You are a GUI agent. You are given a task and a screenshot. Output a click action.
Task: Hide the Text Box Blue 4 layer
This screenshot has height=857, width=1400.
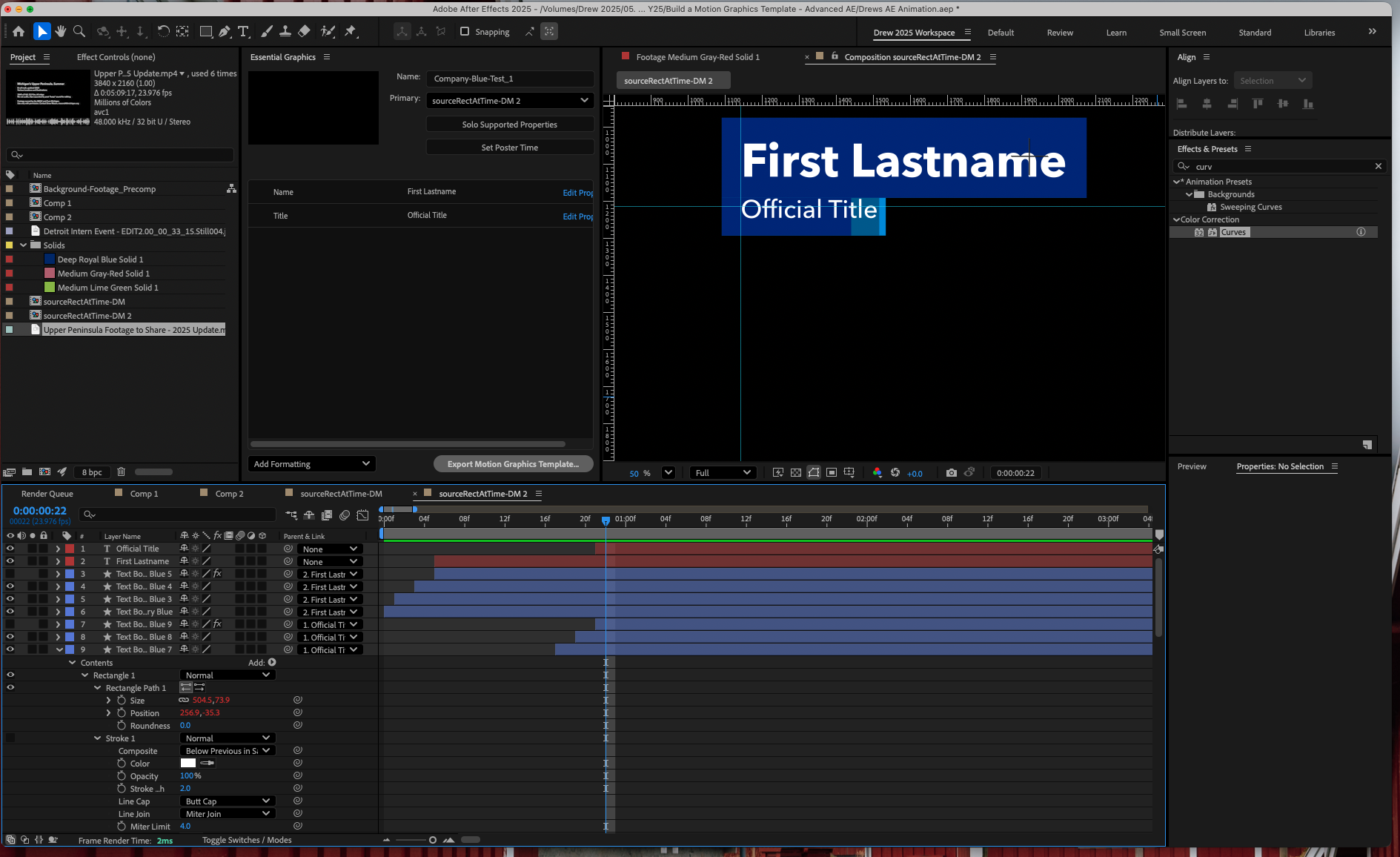[x=10, y=586]
